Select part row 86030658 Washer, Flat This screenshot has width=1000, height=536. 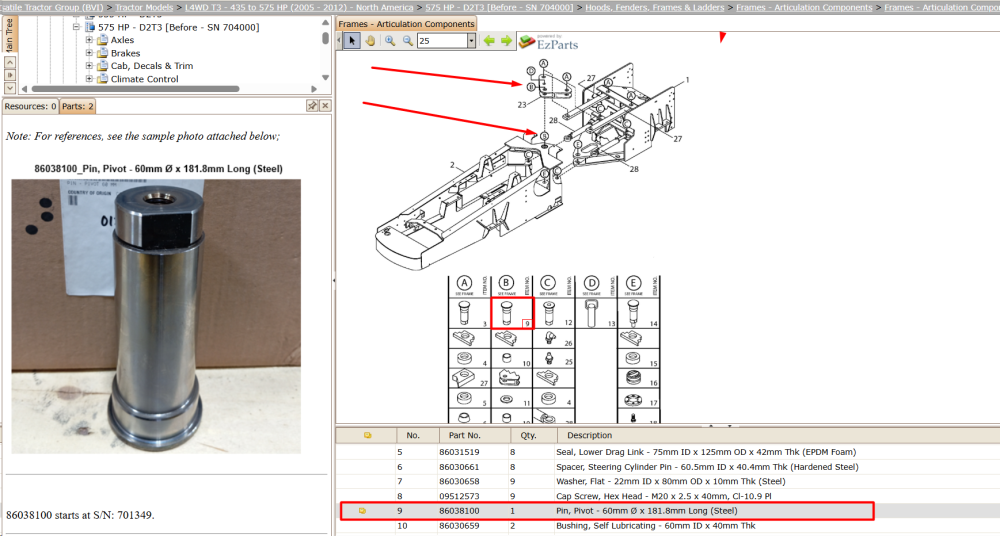click(x=668, y=481)
